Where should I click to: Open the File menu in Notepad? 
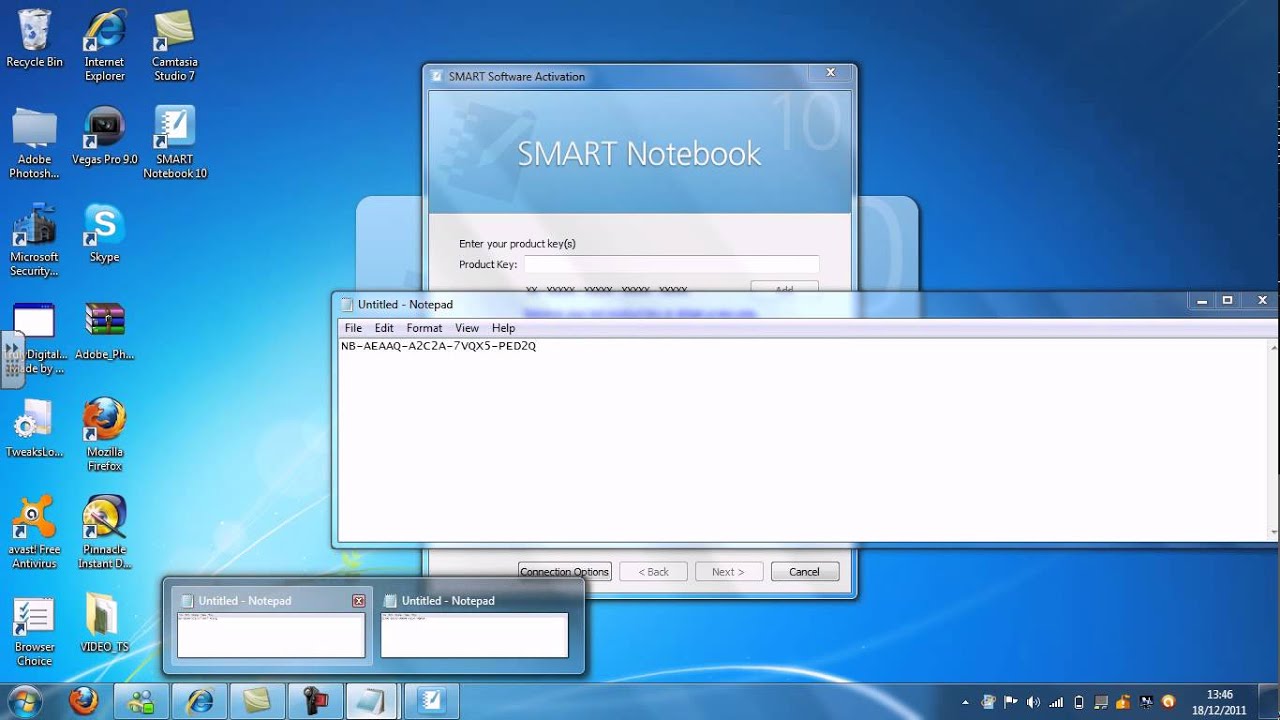(353, 328)
